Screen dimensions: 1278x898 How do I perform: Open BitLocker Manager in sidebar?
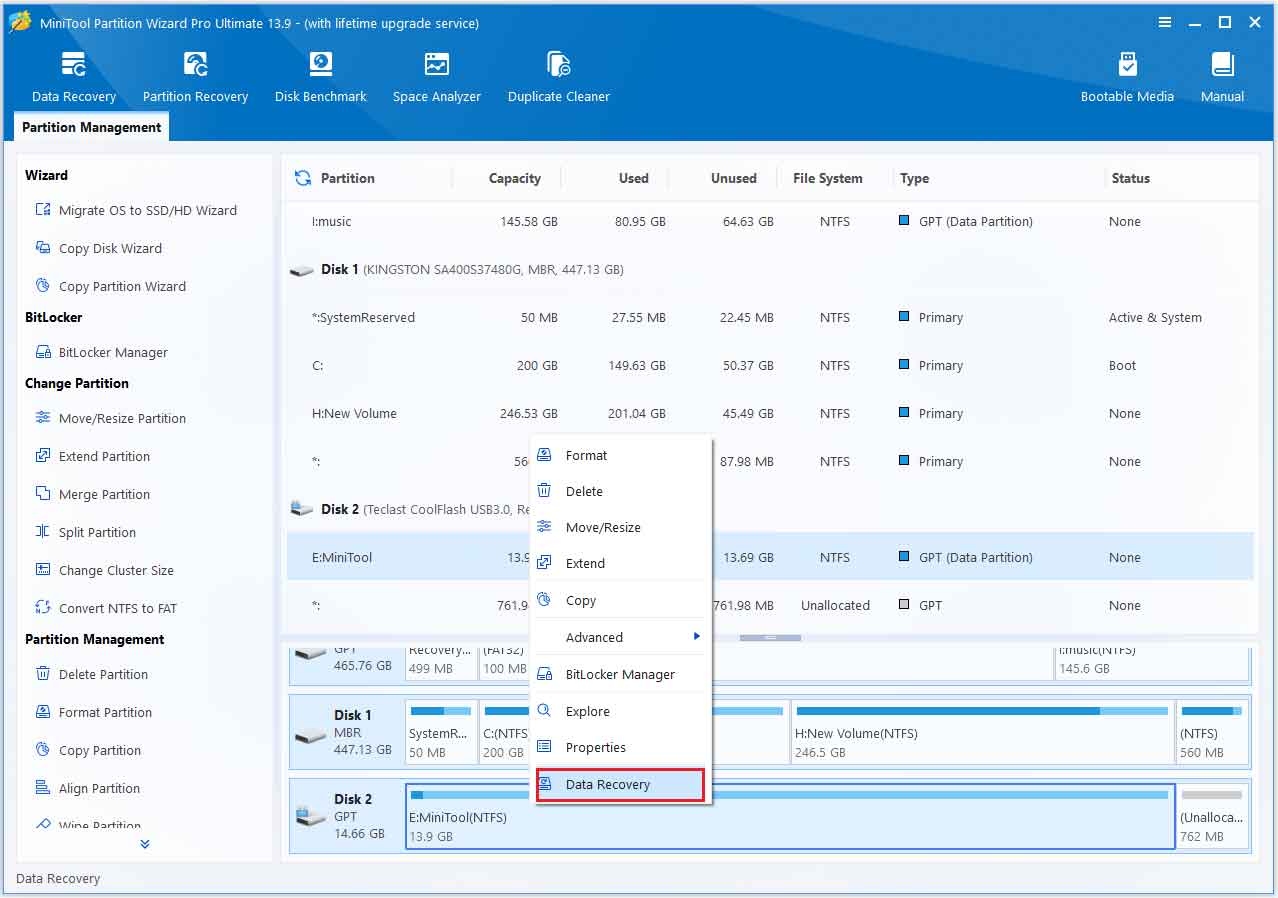pos(101,352)
